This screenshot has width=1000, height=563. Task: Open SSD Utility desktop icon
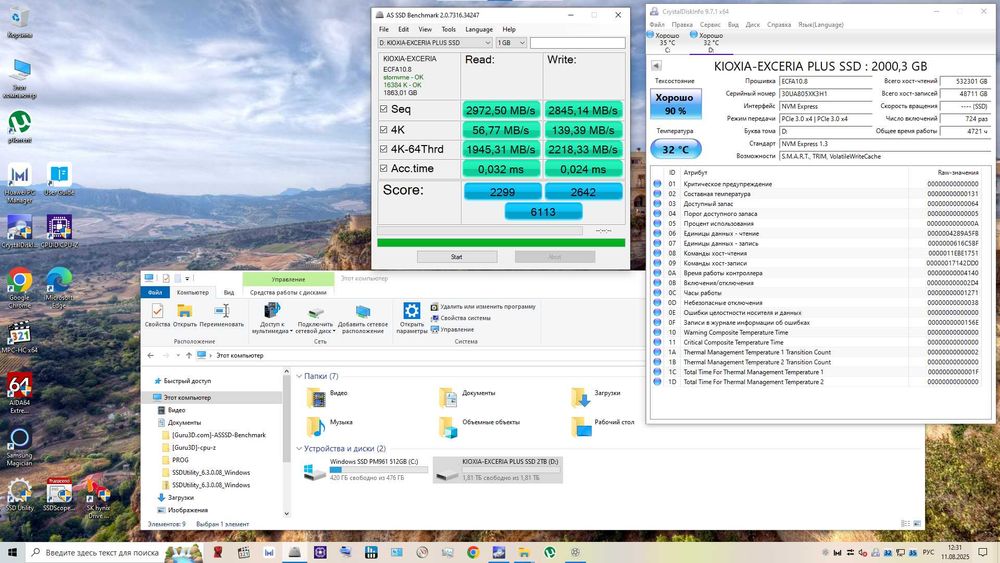(20, 495)
